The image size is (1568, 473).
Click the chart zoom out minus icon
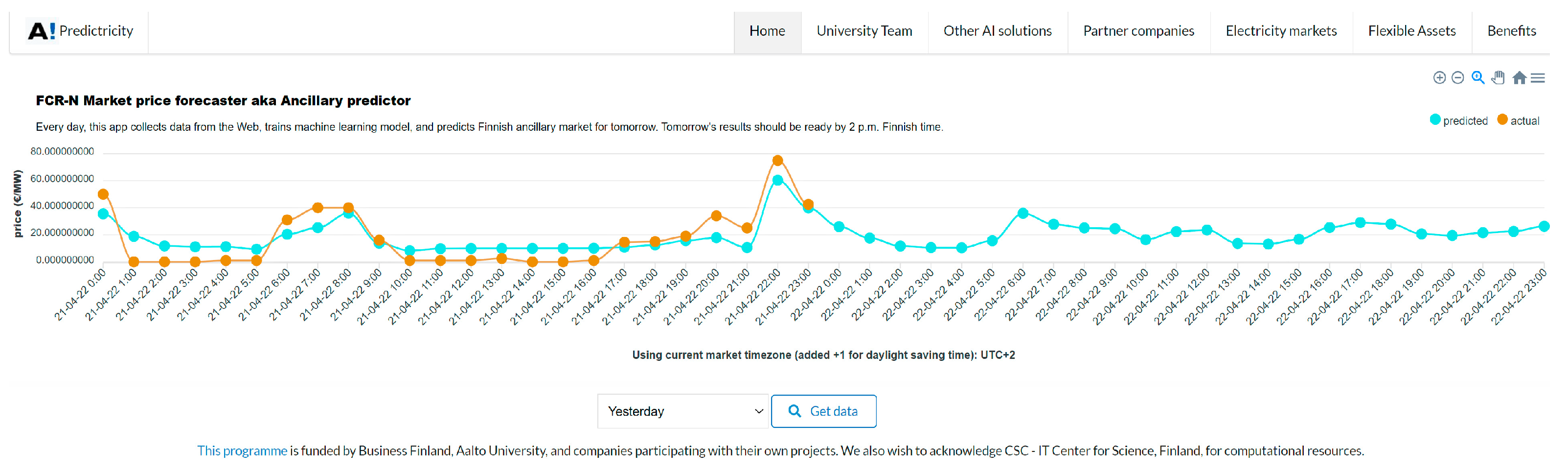[x=1457, y=77]
